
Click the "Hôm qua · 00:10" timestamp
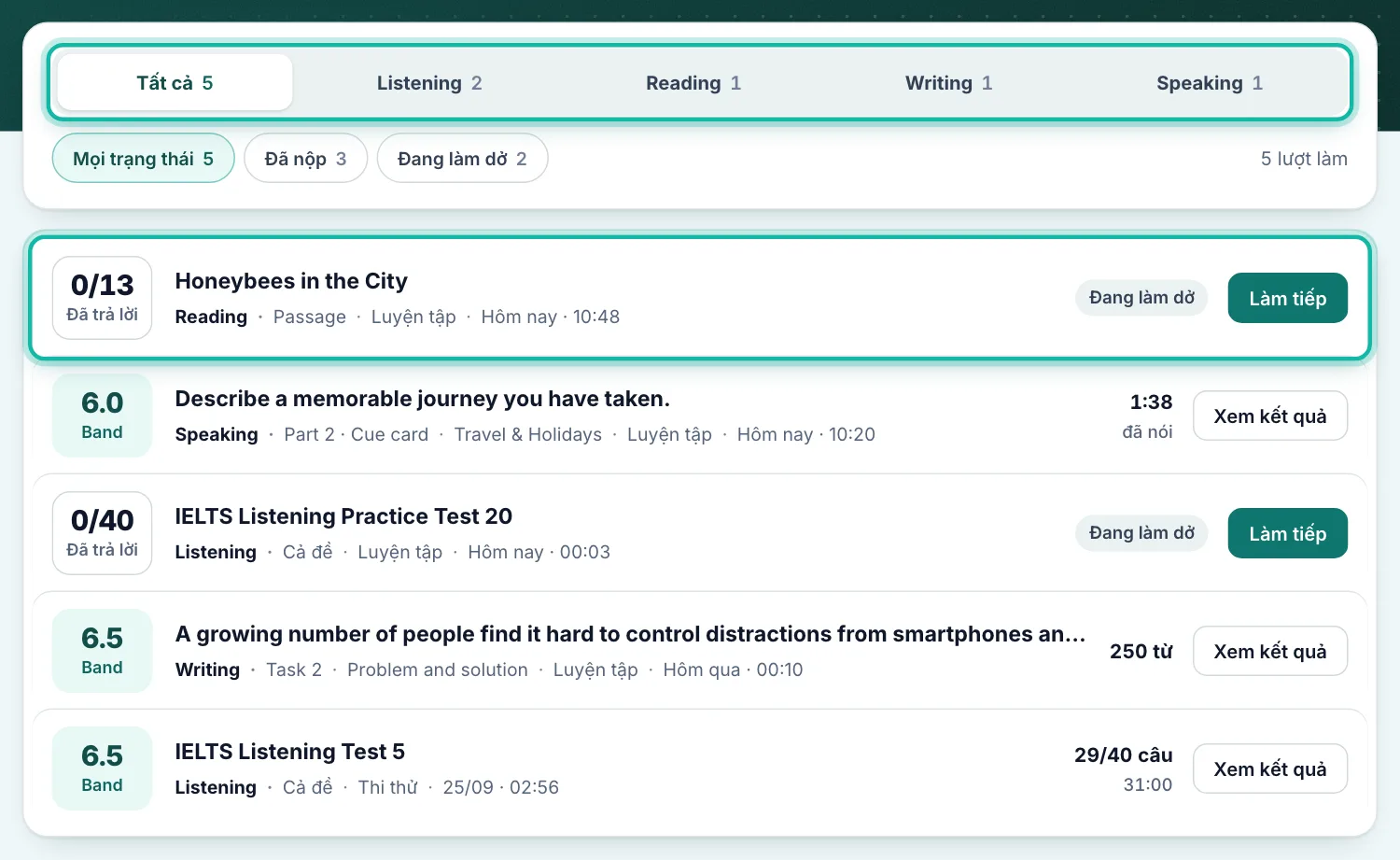[733, 670]
